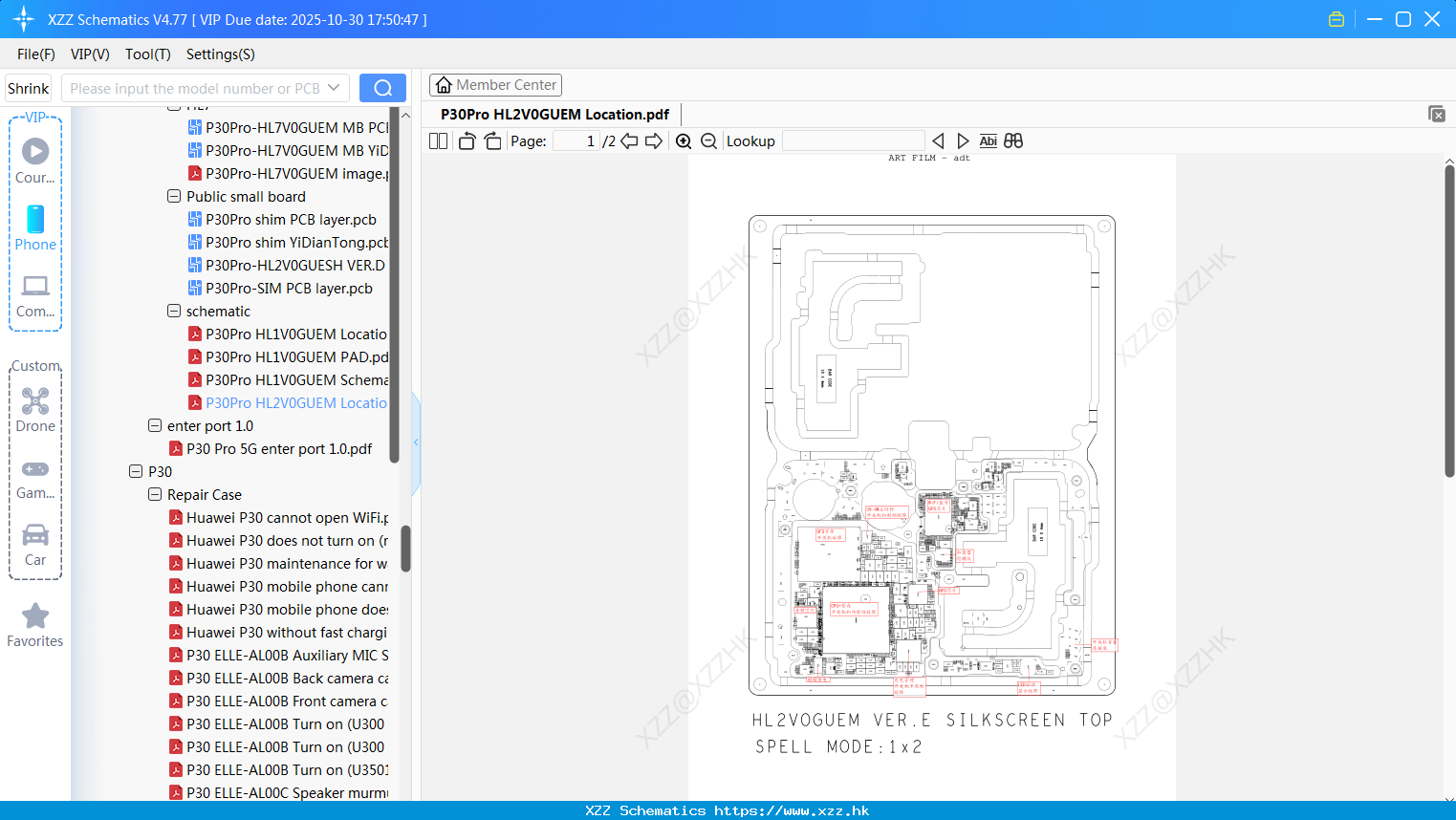Open P30Pro HL1V0GUEM PAD.pdf
The image size is (1456, 820).
(288, 356)
